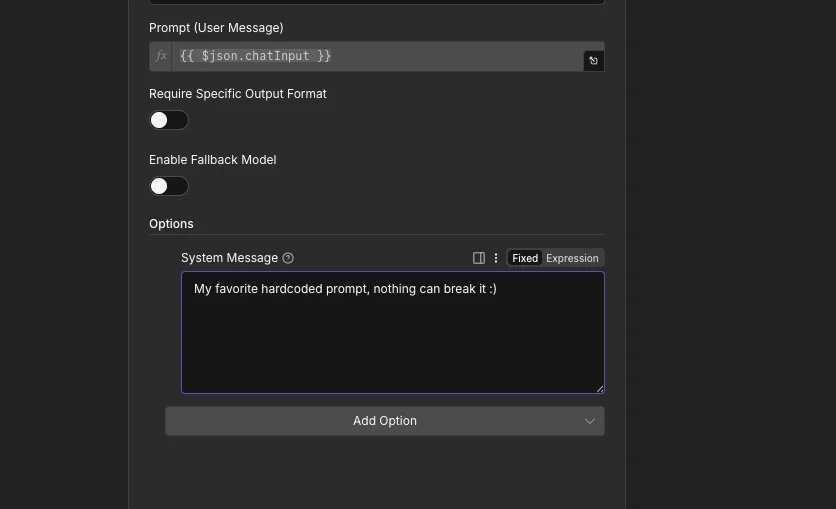Click the Options section heading
Image resolution: width=836 pixels, height=509 pixels.
pyautogui.click(x=171, y=224)
